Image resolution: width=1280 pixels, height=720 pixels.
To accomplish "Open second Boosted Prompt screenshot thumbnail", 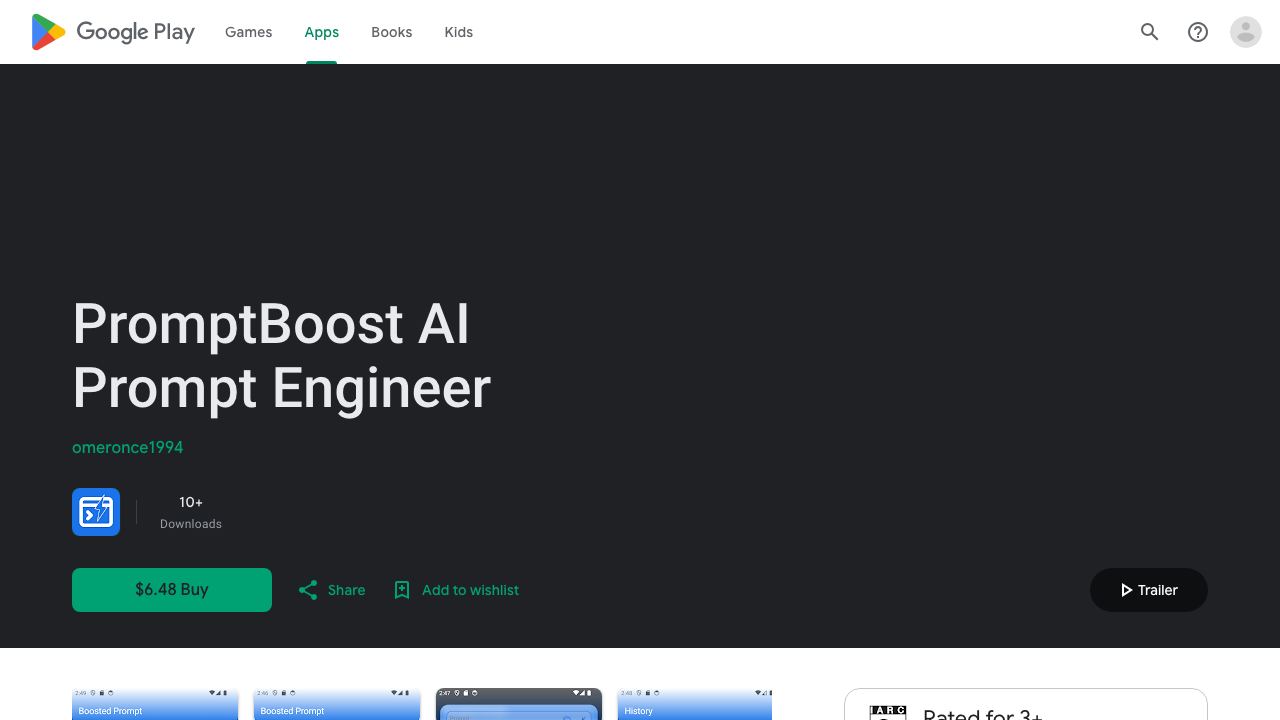I will coord(337,704).
